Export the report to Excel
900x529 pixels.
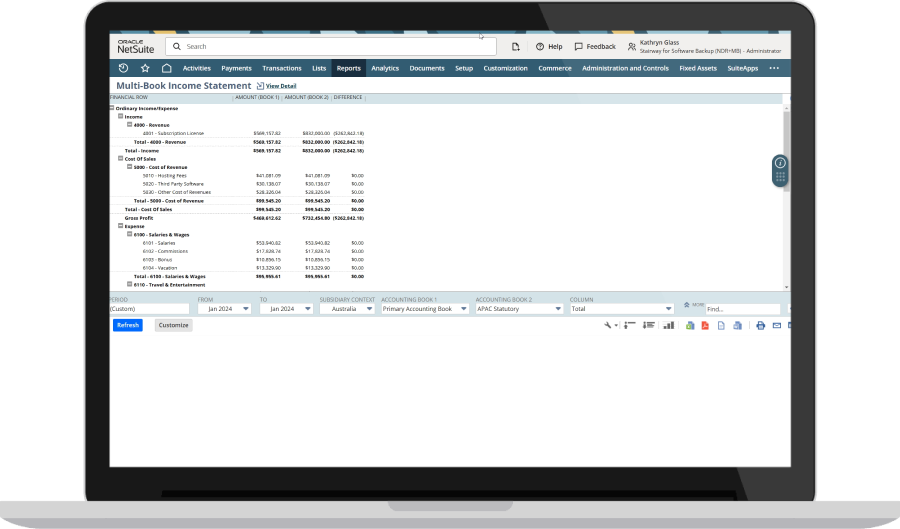(x=690, y=325)
